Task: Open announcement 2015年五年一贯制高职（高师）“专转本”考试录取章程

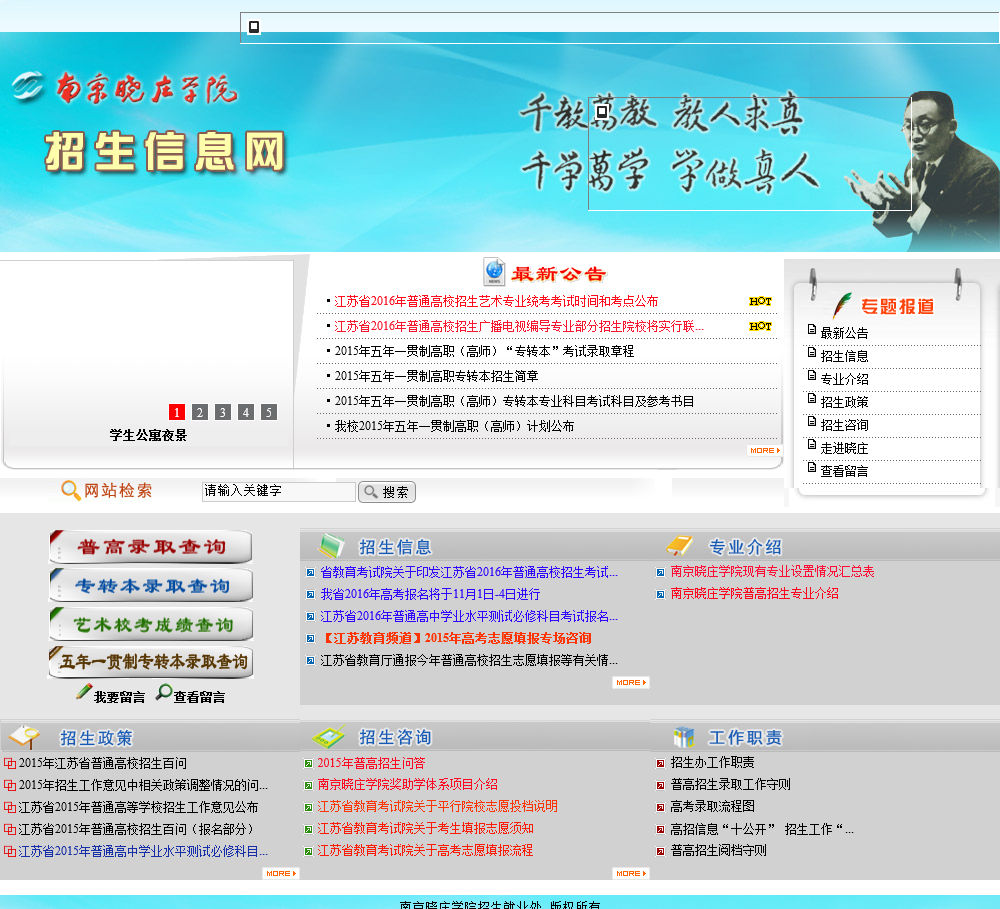Action: [x=484, y=351]
